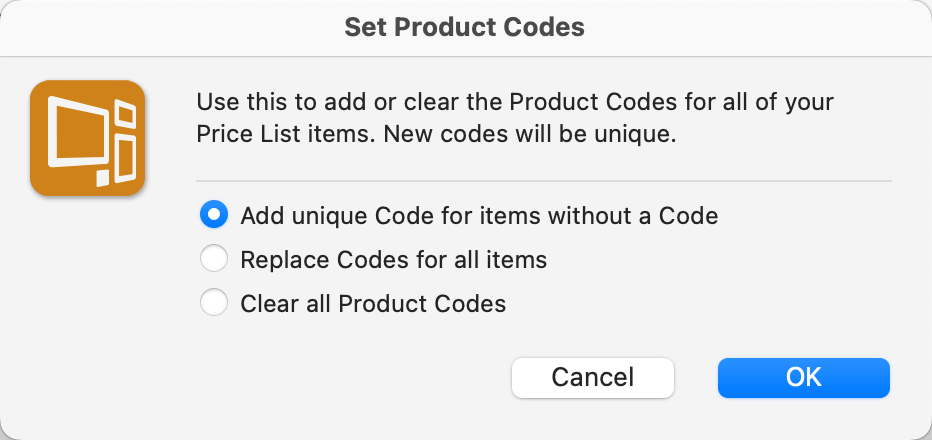Click the "Replace Codes for all items" label text

point(393,260)
